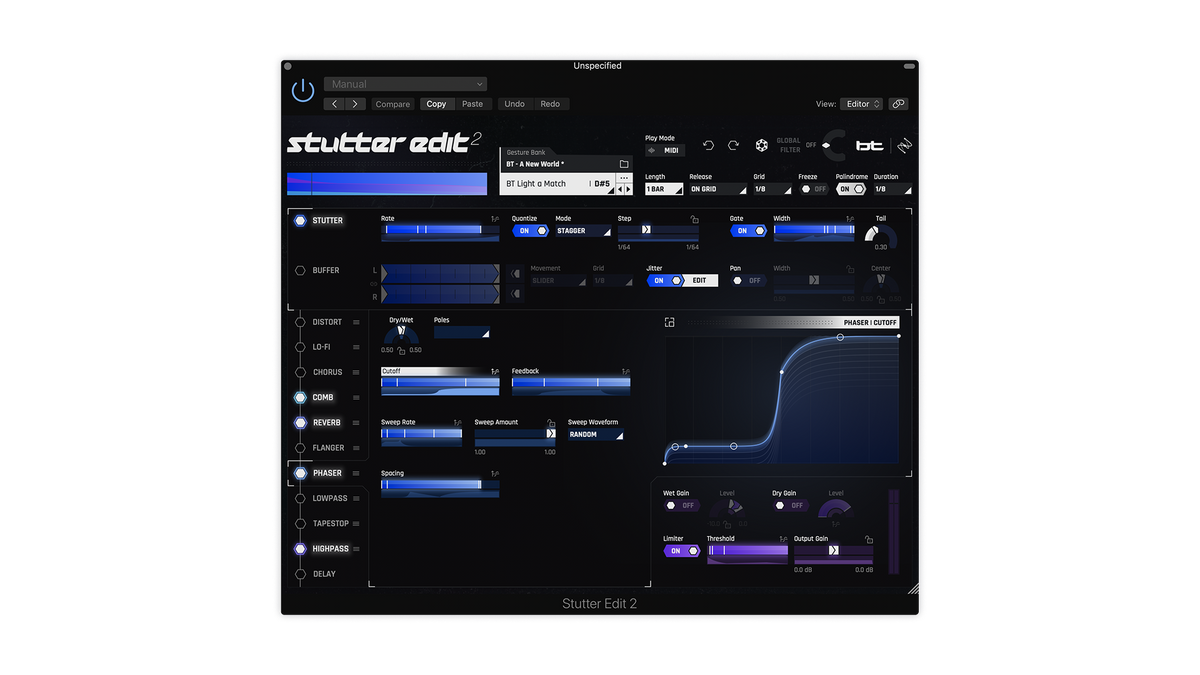This screenshot has height=675, width=1200.
Task: Click the Sweep Rate slider
Action: (x=422, y=435)
